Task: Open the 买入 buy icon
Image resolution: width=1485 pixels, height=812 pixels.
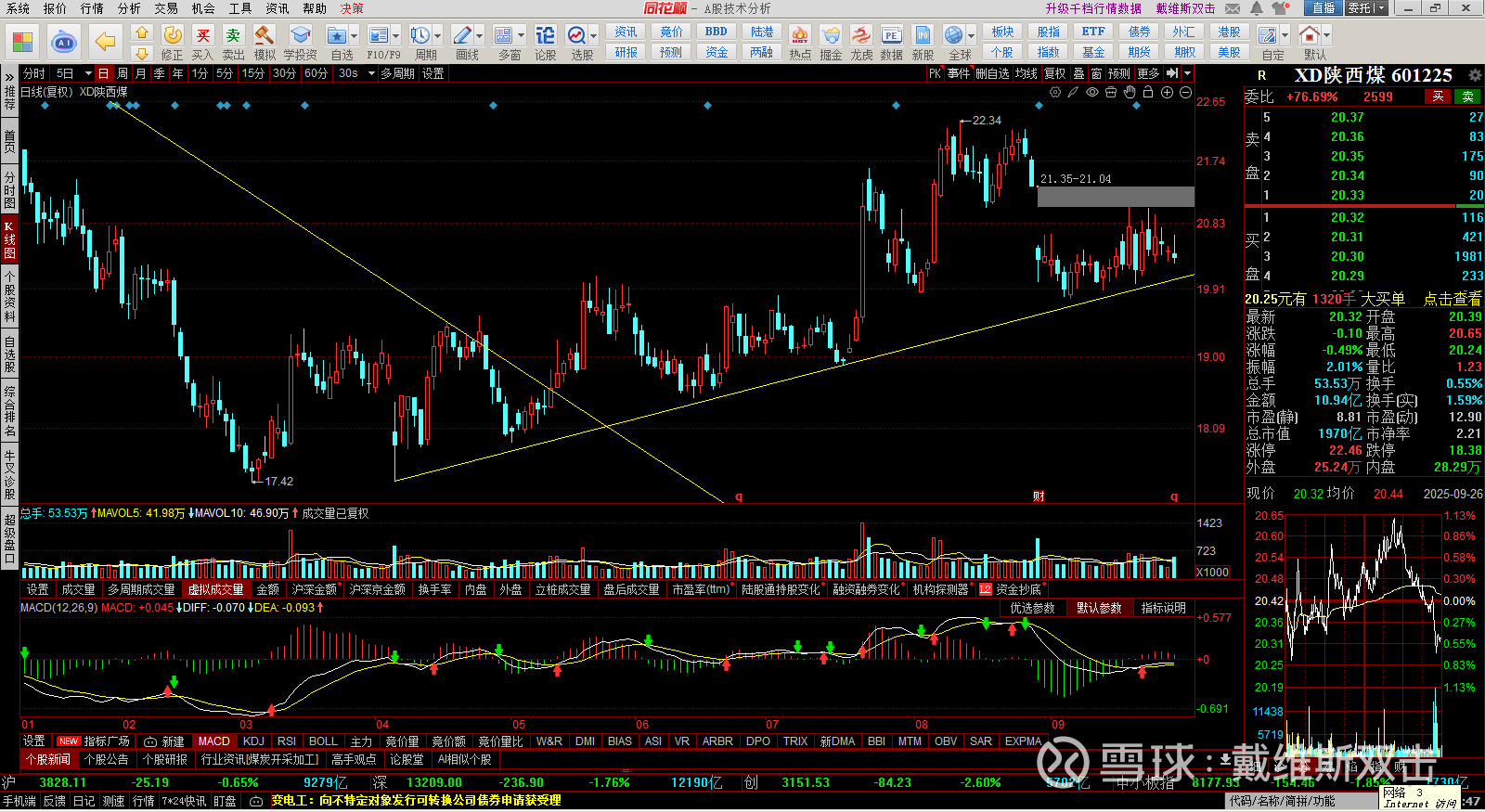Action: pos(203,35)
